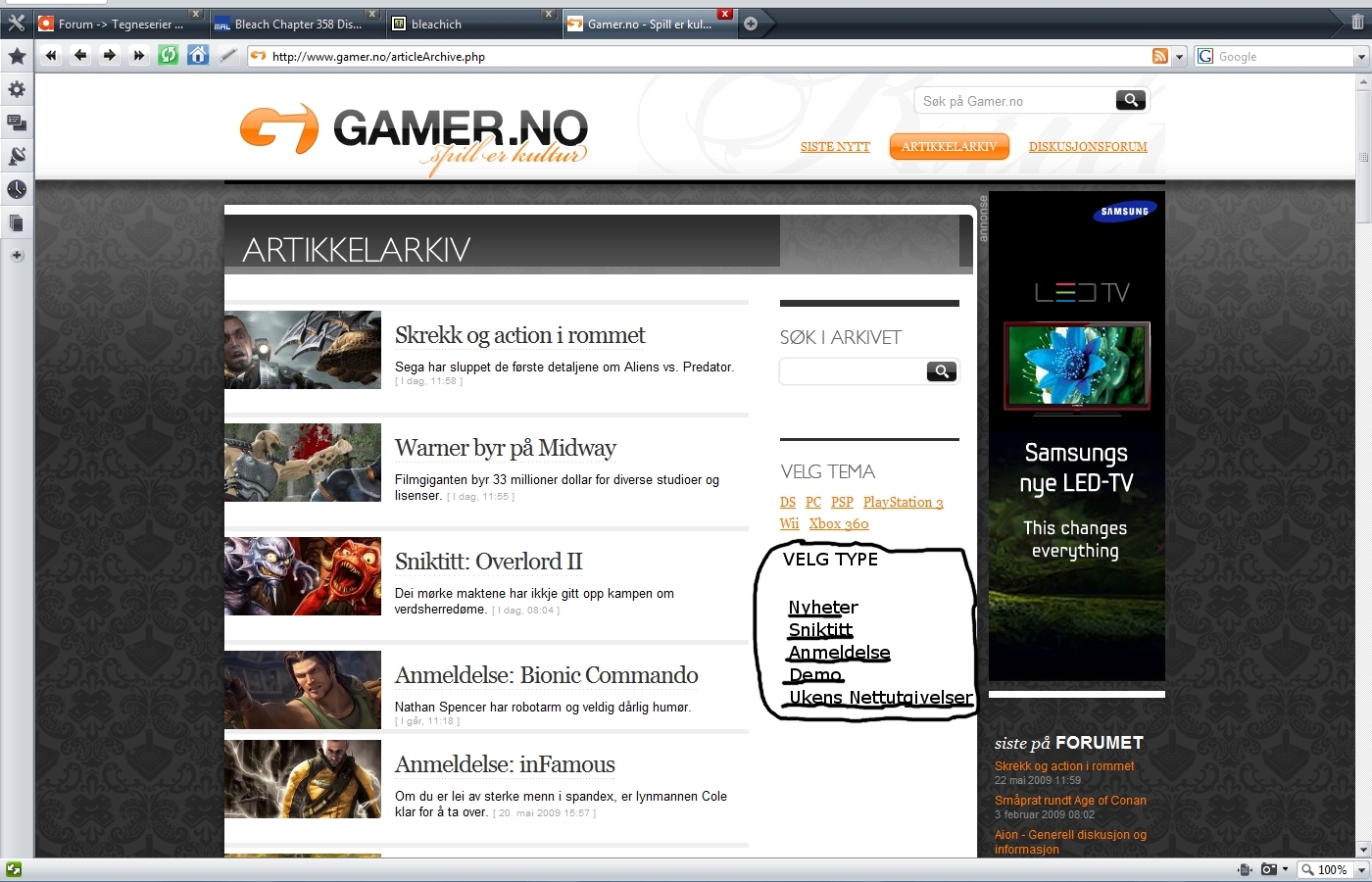1372x882 pixels.
Task: Go to DISKUSJONSFORUM link
Action: coord(1088,147)
